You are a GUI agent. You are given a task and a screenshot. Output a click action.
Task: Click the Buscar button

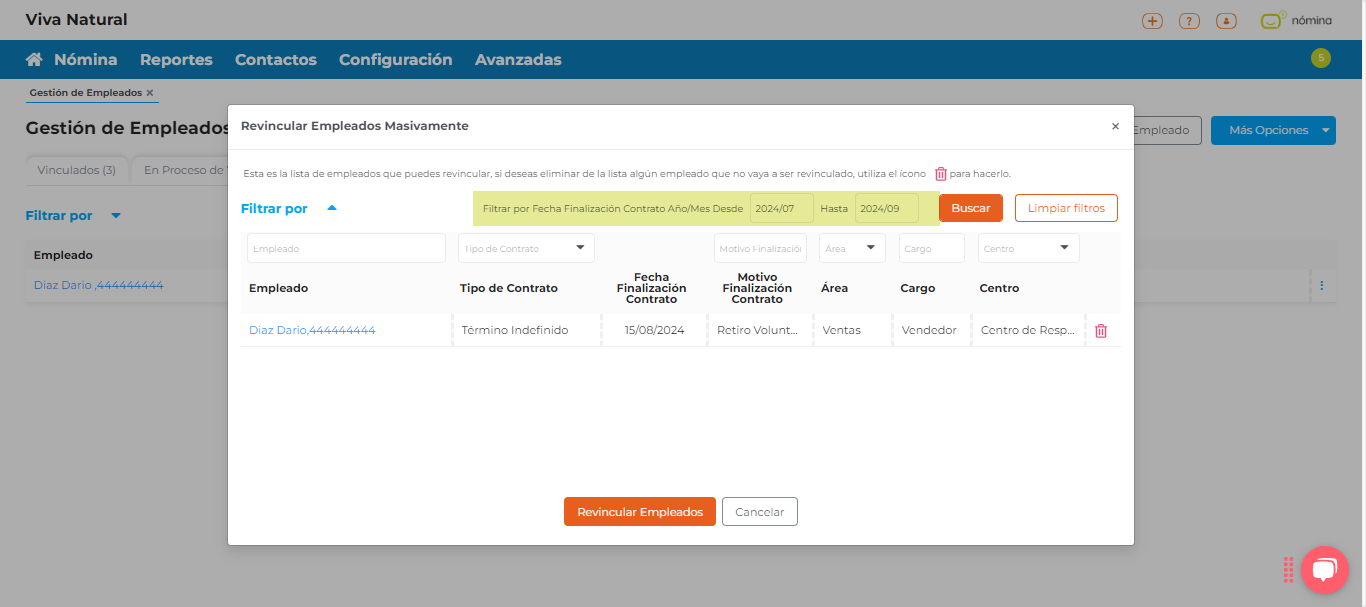[970, 208]
